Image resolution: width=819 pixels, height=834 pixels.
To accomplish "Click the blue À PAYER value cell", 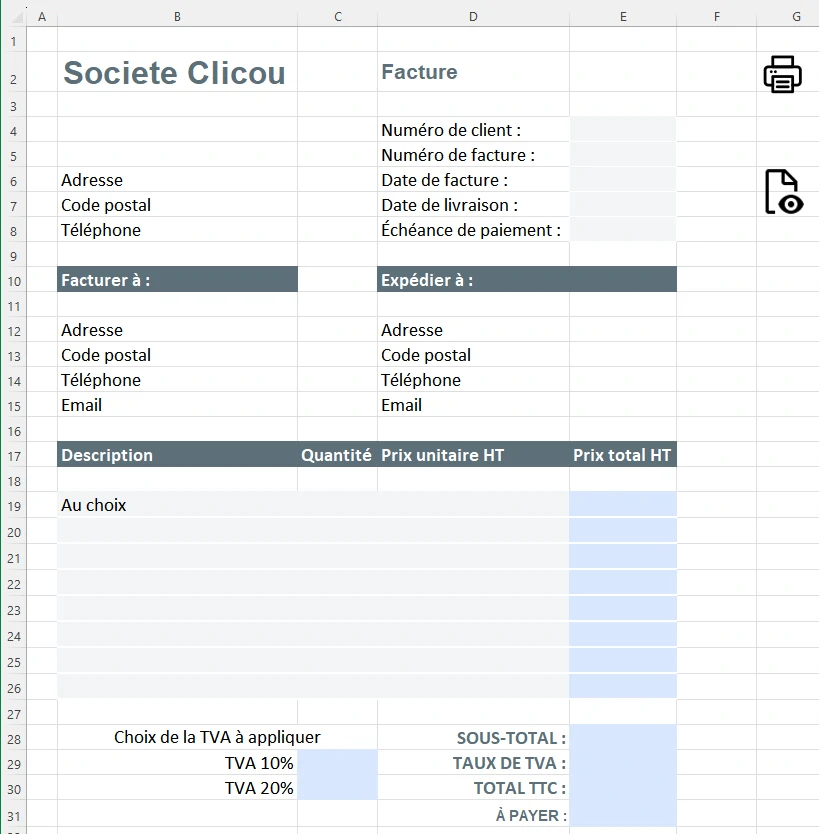I will (623, 815).
